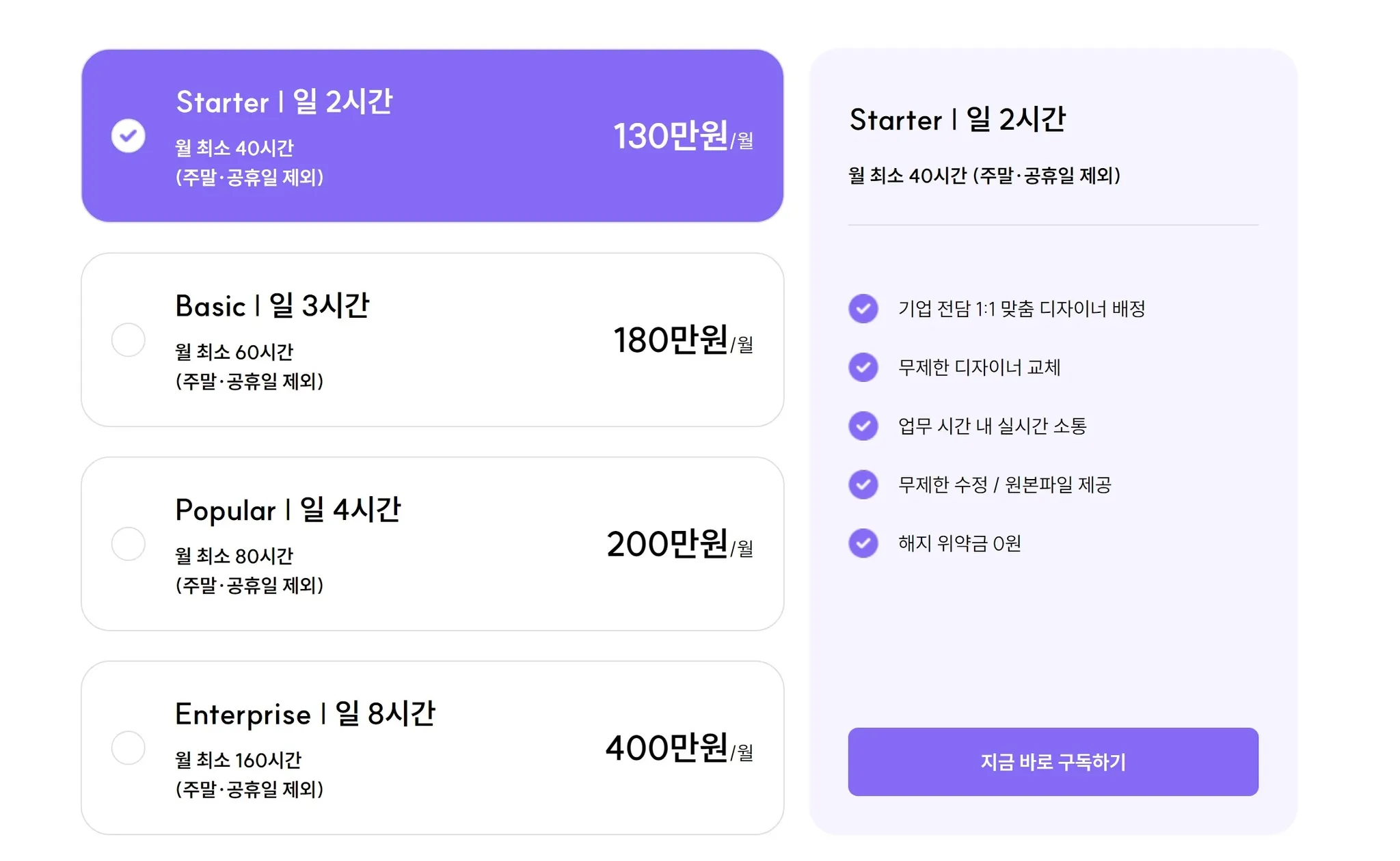Viewport: 1400px width, 861px height.
Task: Click checkmark icon beside 기업 전담 1:1 맞춤 디자이너 배정
Action: 863,309
